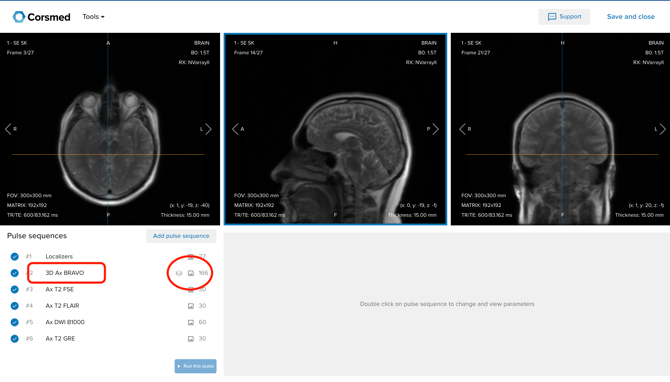Viewport: 670px width, 382px height.
Task: Go to next frame in axial viewer
Action: coord(209,129)
